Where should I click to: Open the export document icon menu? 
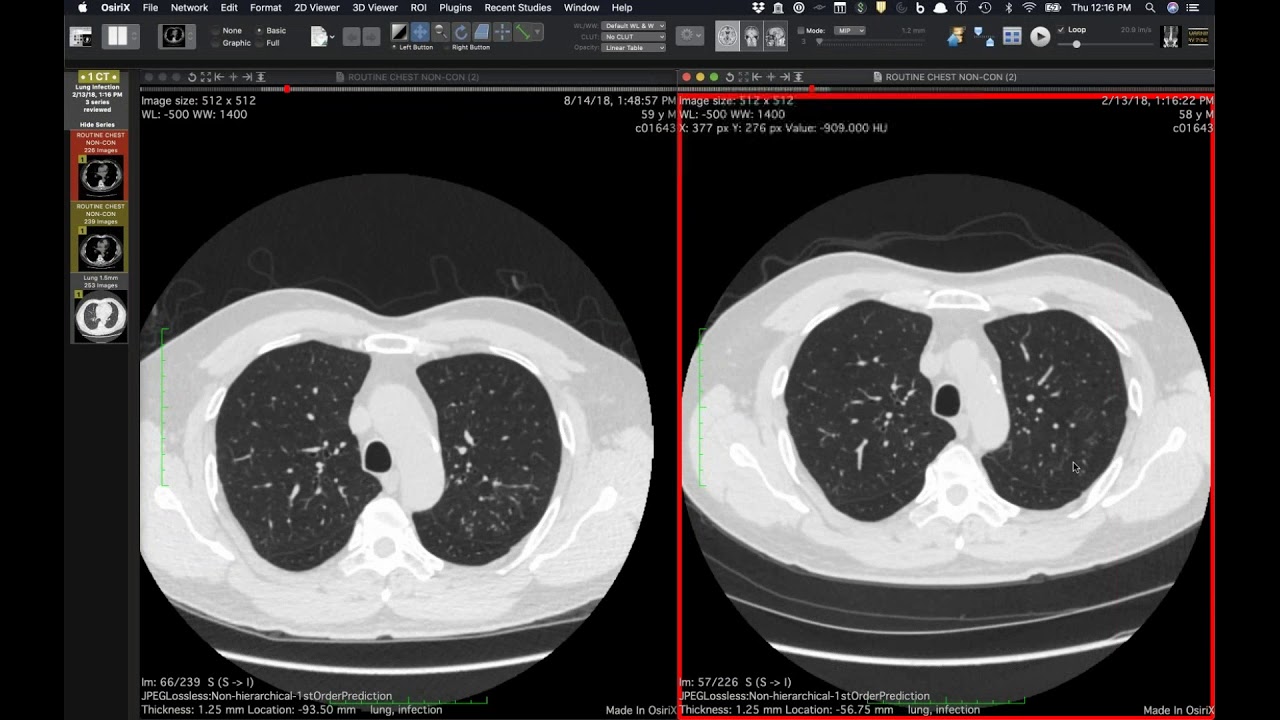(321, 37)
